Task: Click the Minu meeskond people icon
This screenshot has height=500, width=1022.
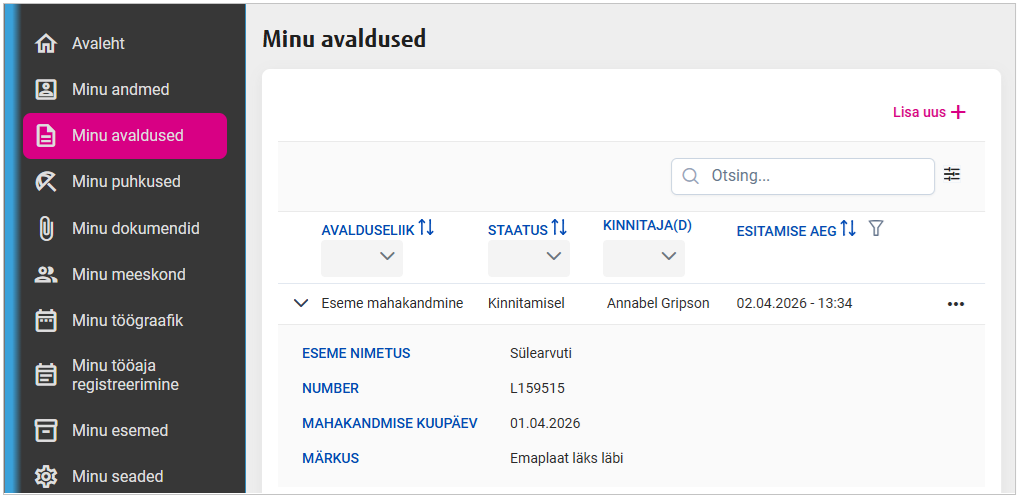Action: tap(46, 274)
